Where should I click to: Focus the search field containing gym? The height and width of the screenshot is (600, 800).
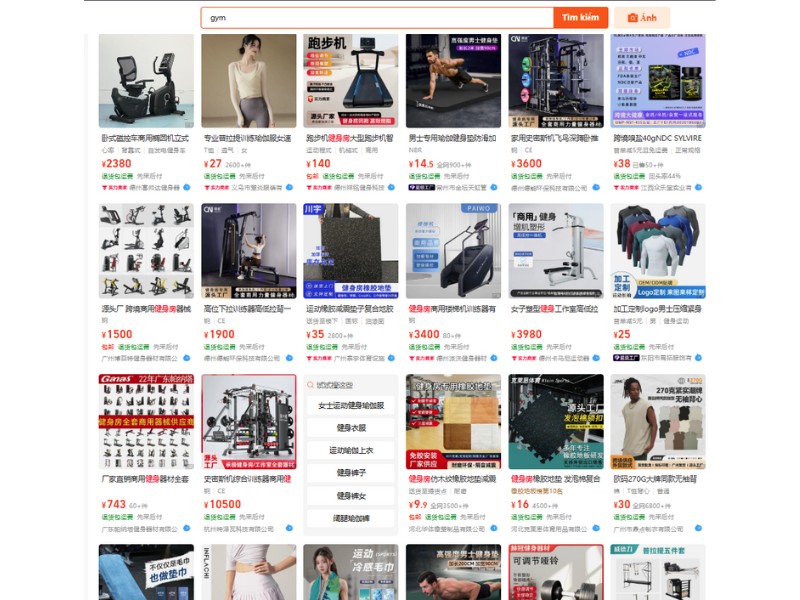[377, 18]
